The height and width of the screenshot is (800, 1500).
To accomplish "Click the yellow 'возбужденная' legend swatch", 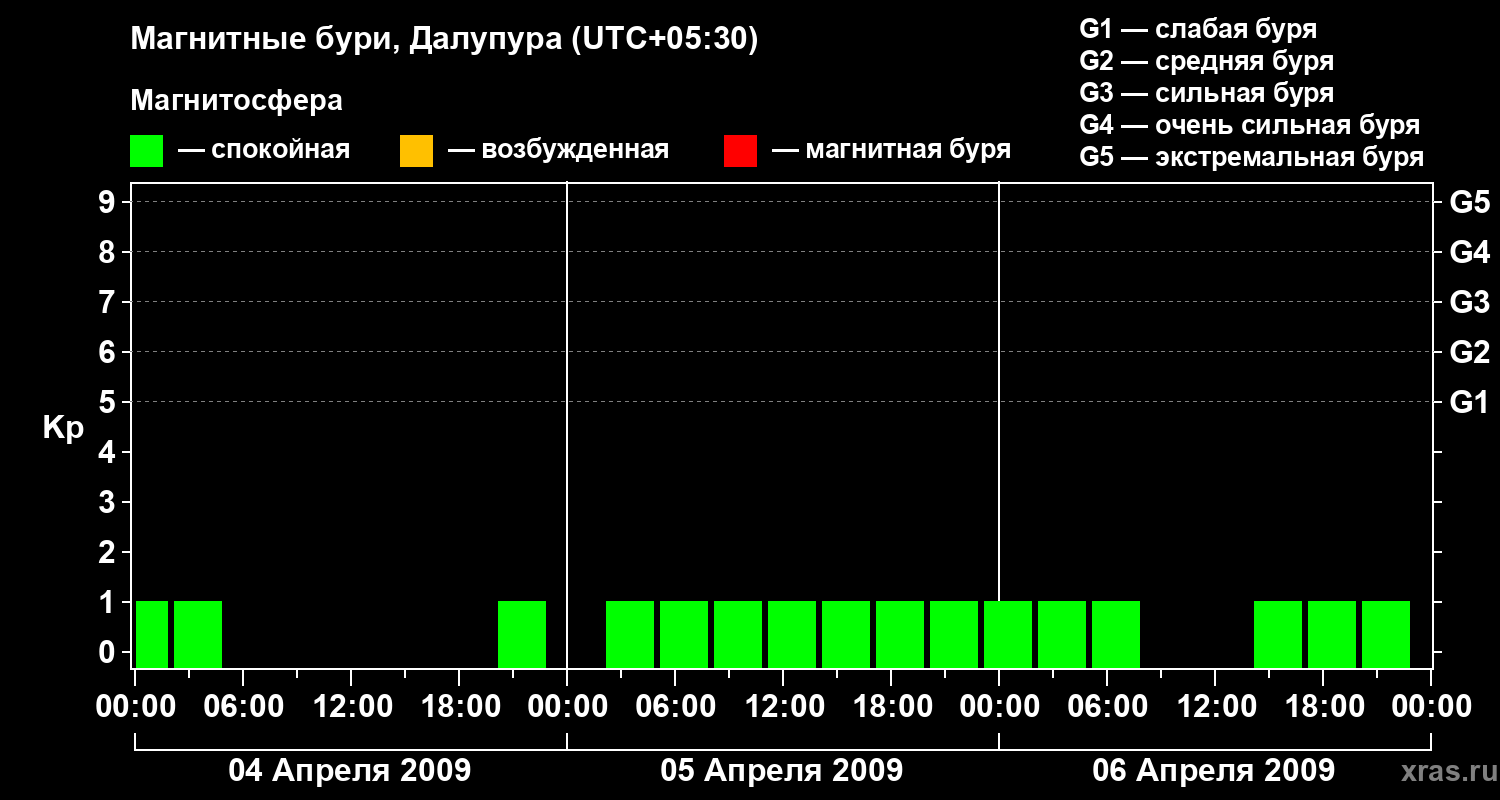I will click(416, 151).
